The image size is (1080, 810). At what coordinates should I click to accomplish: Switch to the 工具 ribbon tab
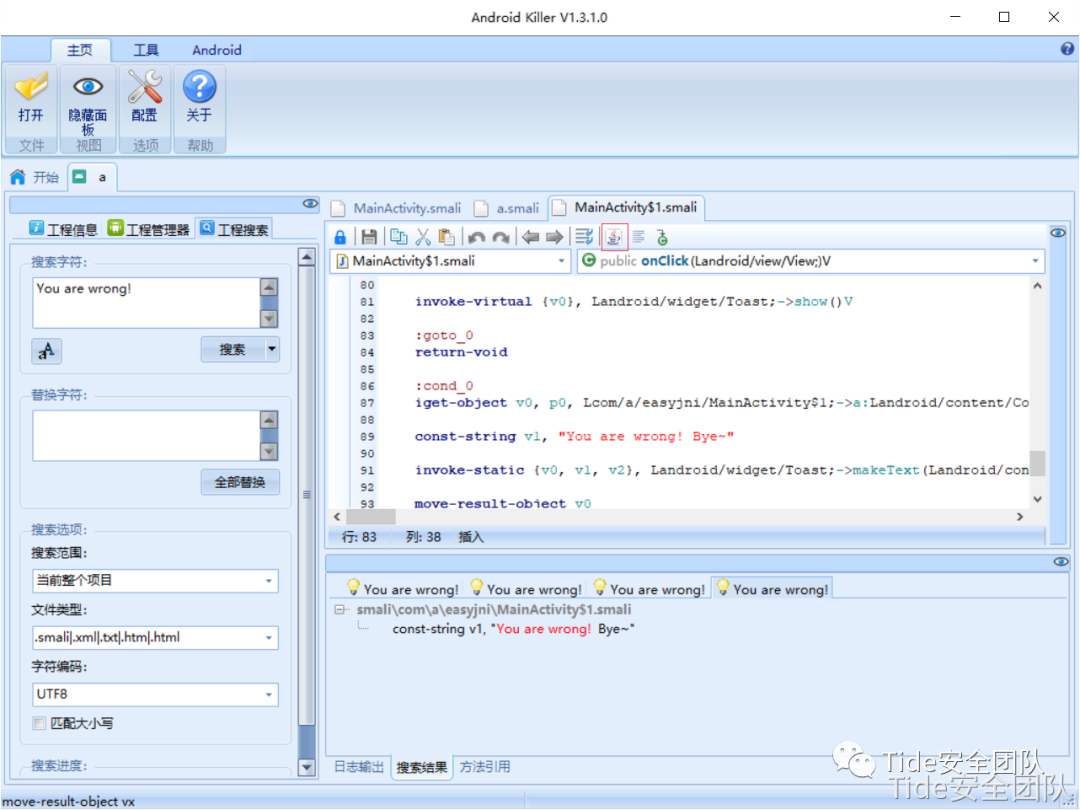point(146,50)
